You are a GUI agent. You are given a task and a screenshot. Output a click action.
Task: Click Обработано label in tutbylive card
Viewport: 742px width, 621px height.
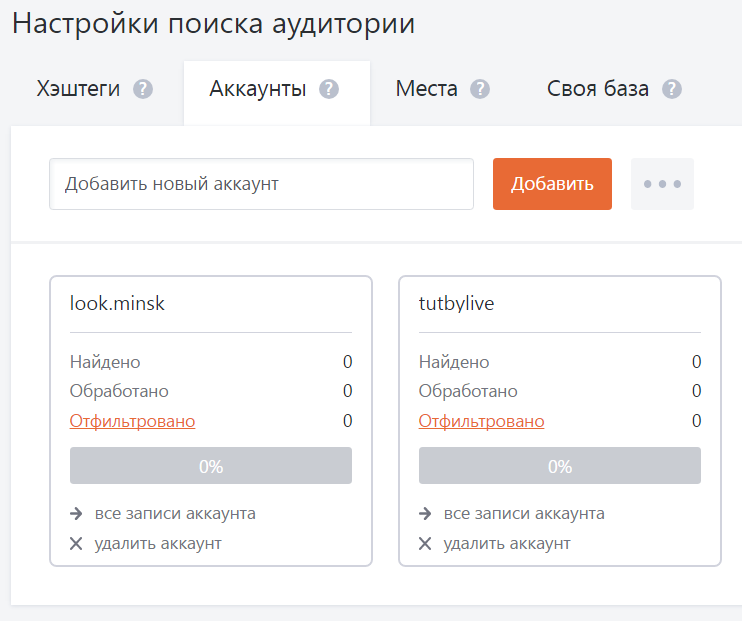coord(468,391)
